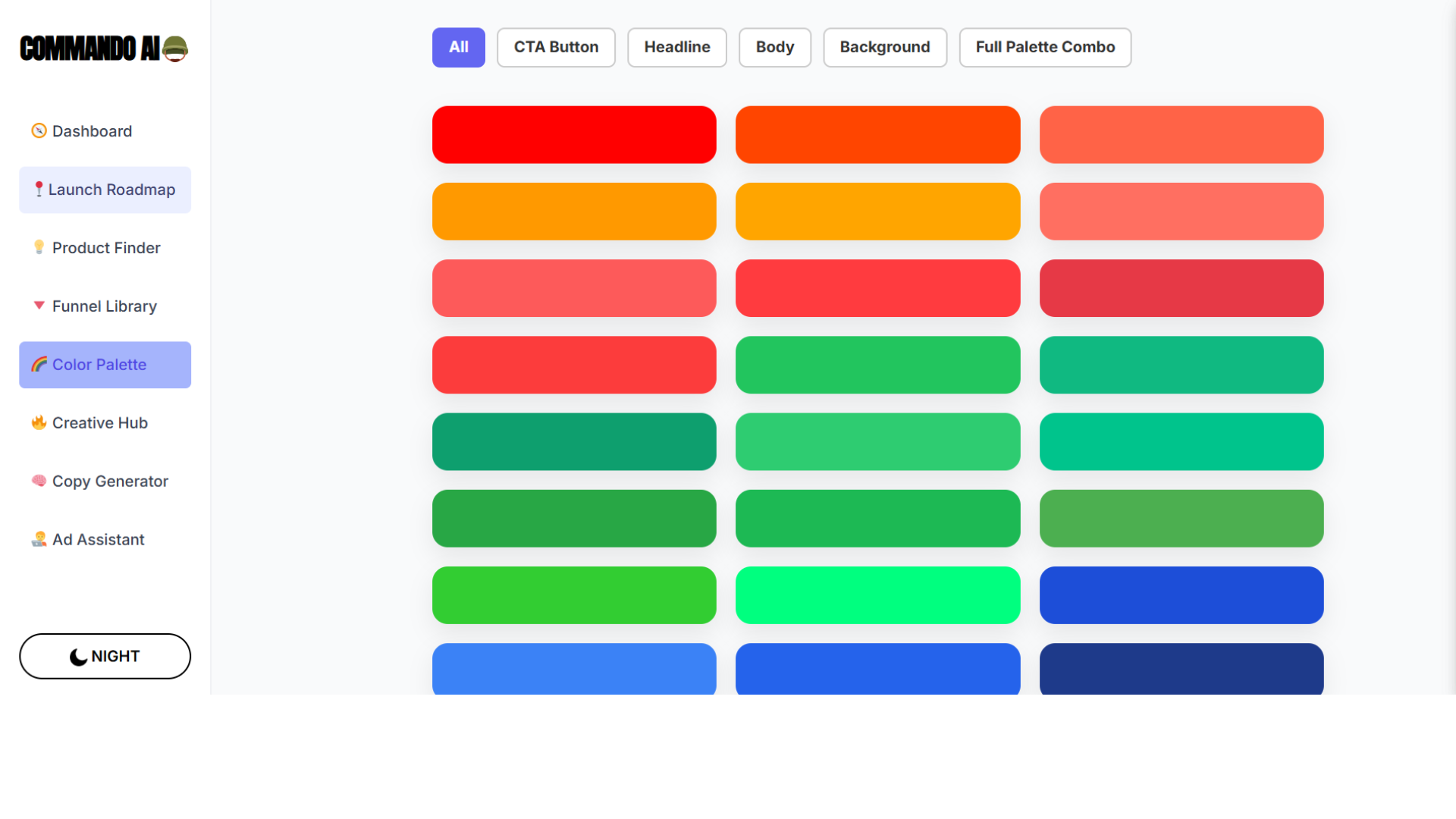Viewport: 1456px width, 819px height.
Task: Open Ad Assistant from the sidebar
Action: coord(98,539)
